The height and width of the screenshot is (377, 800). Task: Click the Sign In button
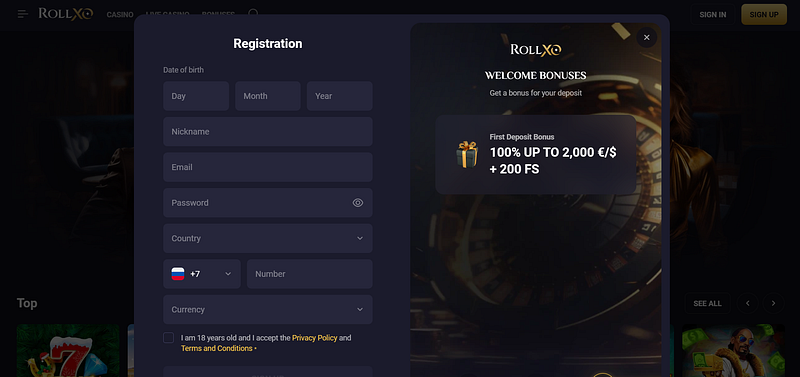713,14
